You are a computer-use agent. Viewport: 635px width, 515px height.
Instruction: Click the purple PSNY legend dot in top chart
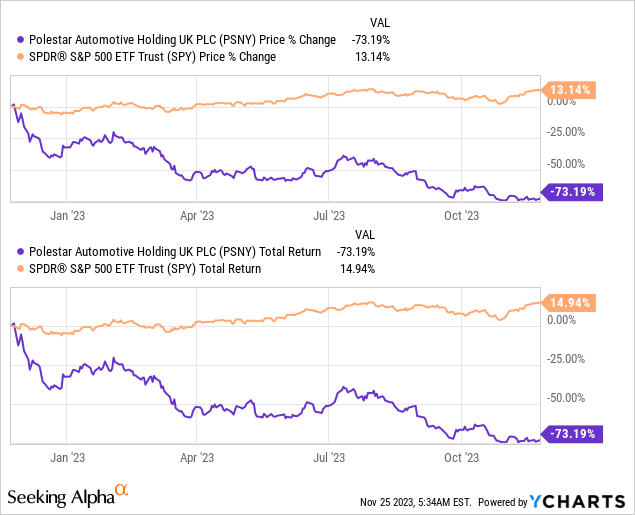pyautogui.click(x=11, y=39)
